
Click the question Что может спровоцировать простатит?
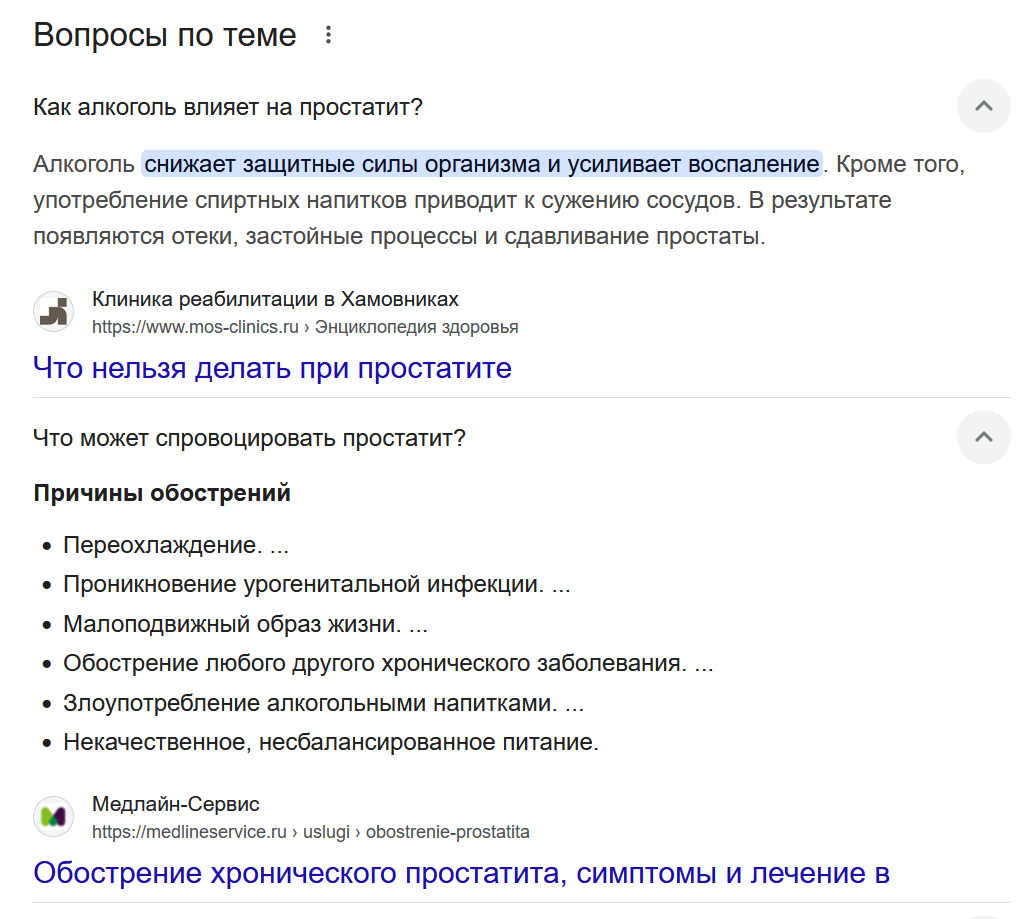pos(249,438)
